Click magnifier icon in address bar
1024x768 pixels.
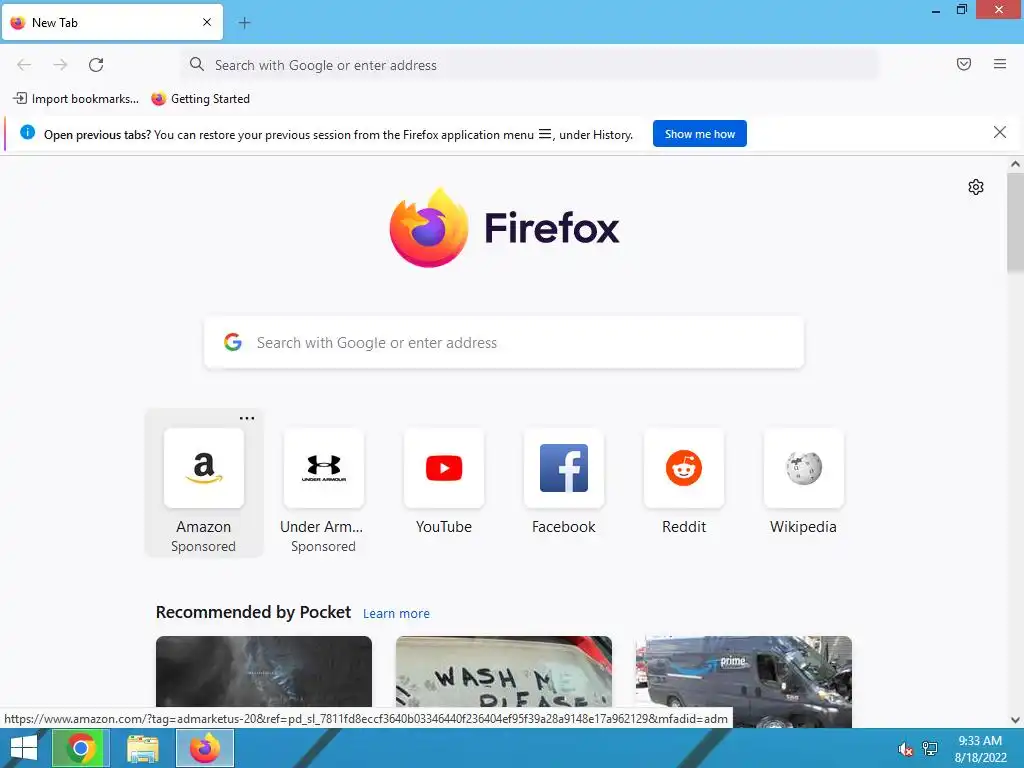(197, 64)
